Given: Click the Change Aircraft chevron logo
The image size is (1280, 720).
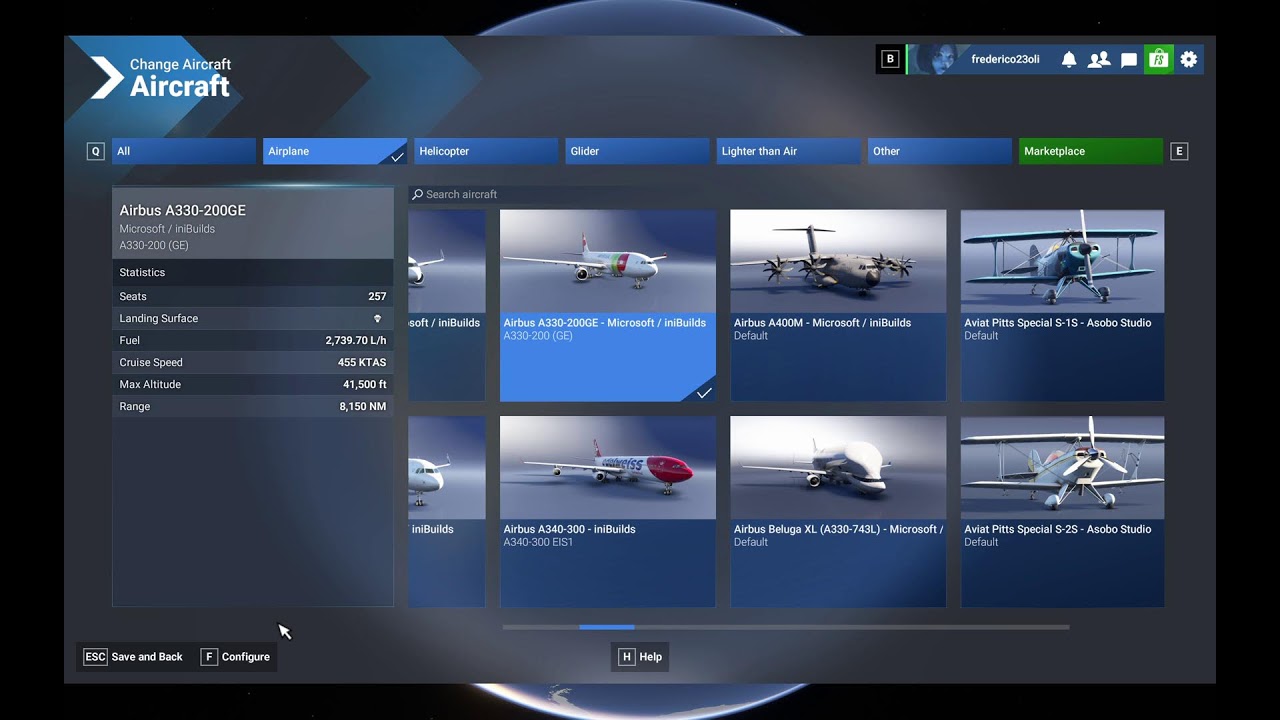Looking at the screenshot, I should [107, 78].
